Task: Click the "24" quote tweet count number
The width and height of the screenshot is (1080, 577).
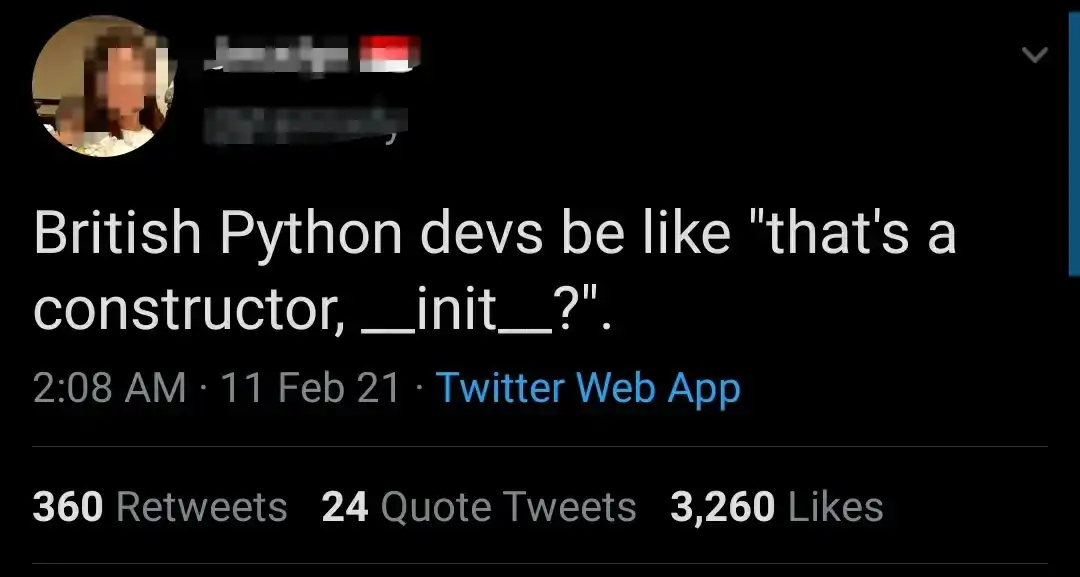Action: point(344,507)
